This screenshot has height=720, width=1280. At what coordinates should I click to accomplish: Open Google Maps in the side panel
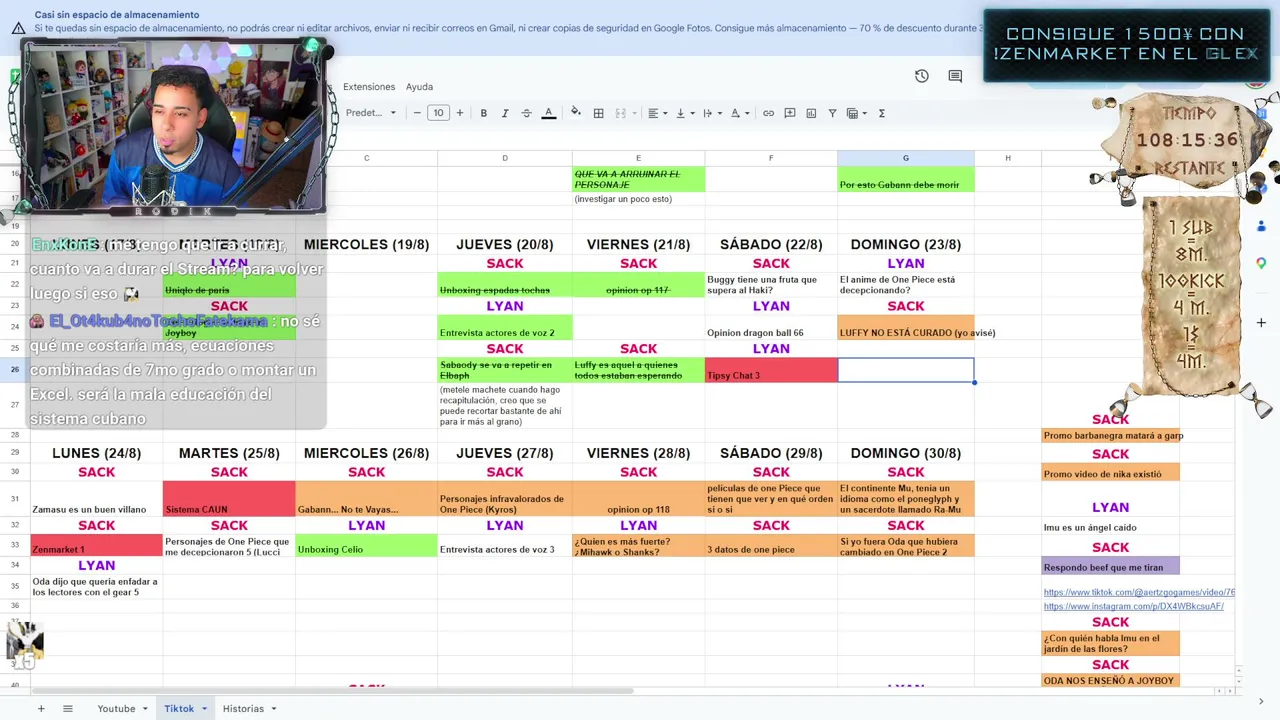coord(1261,262)
